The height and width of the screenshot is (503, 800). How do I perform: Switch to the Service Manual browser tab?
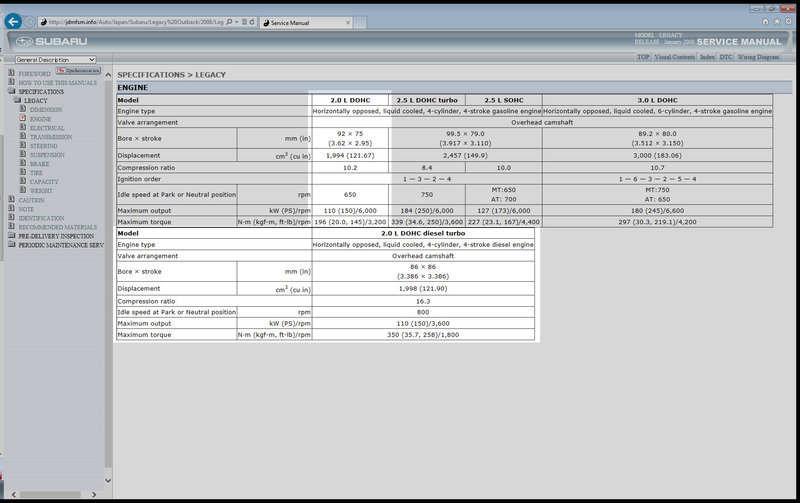tap(304, 22)
